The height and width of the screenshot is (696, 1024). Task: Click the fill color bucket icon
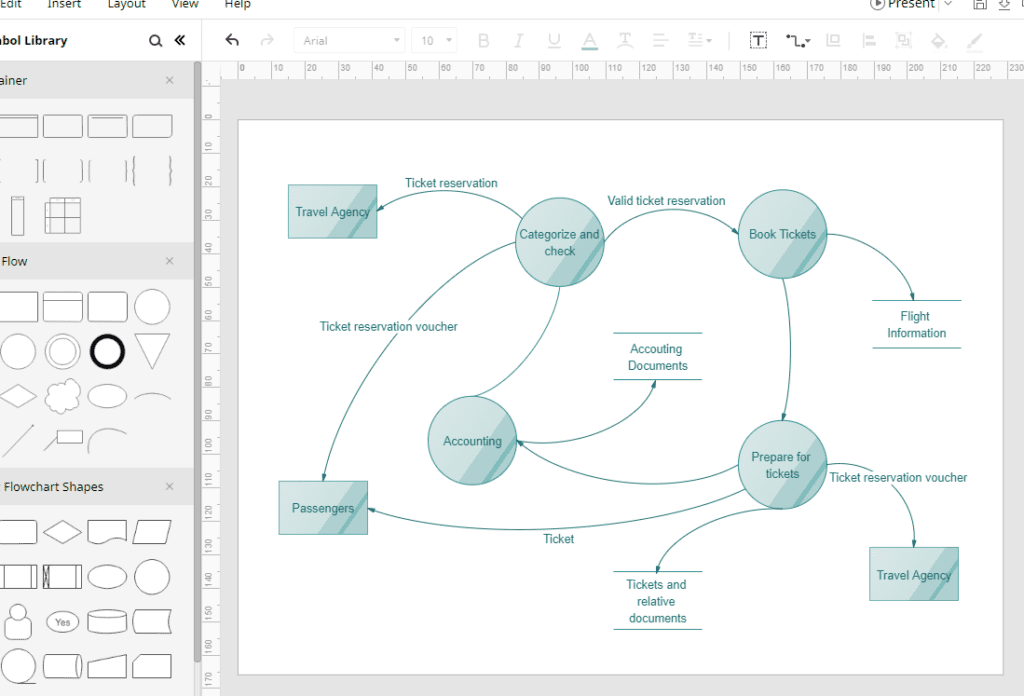pos(938,41)
